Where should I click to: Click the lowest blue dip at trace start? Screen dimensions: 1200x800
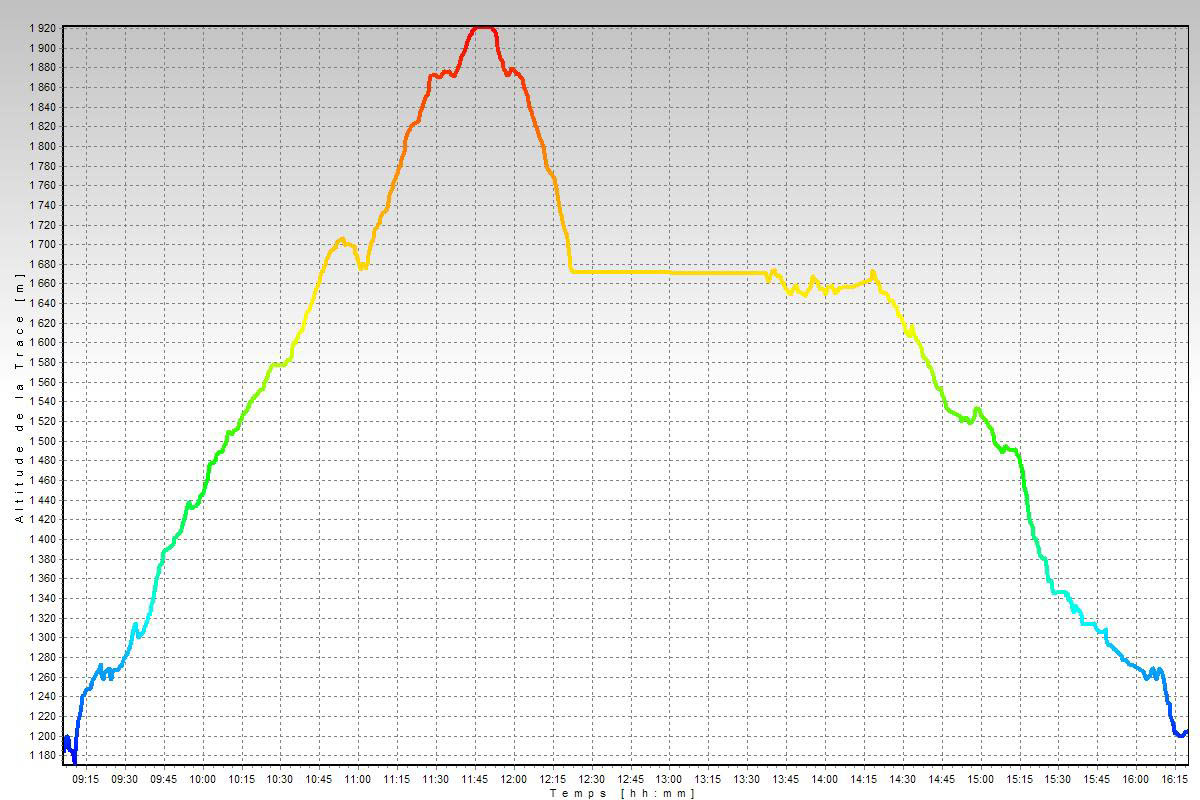74,761
